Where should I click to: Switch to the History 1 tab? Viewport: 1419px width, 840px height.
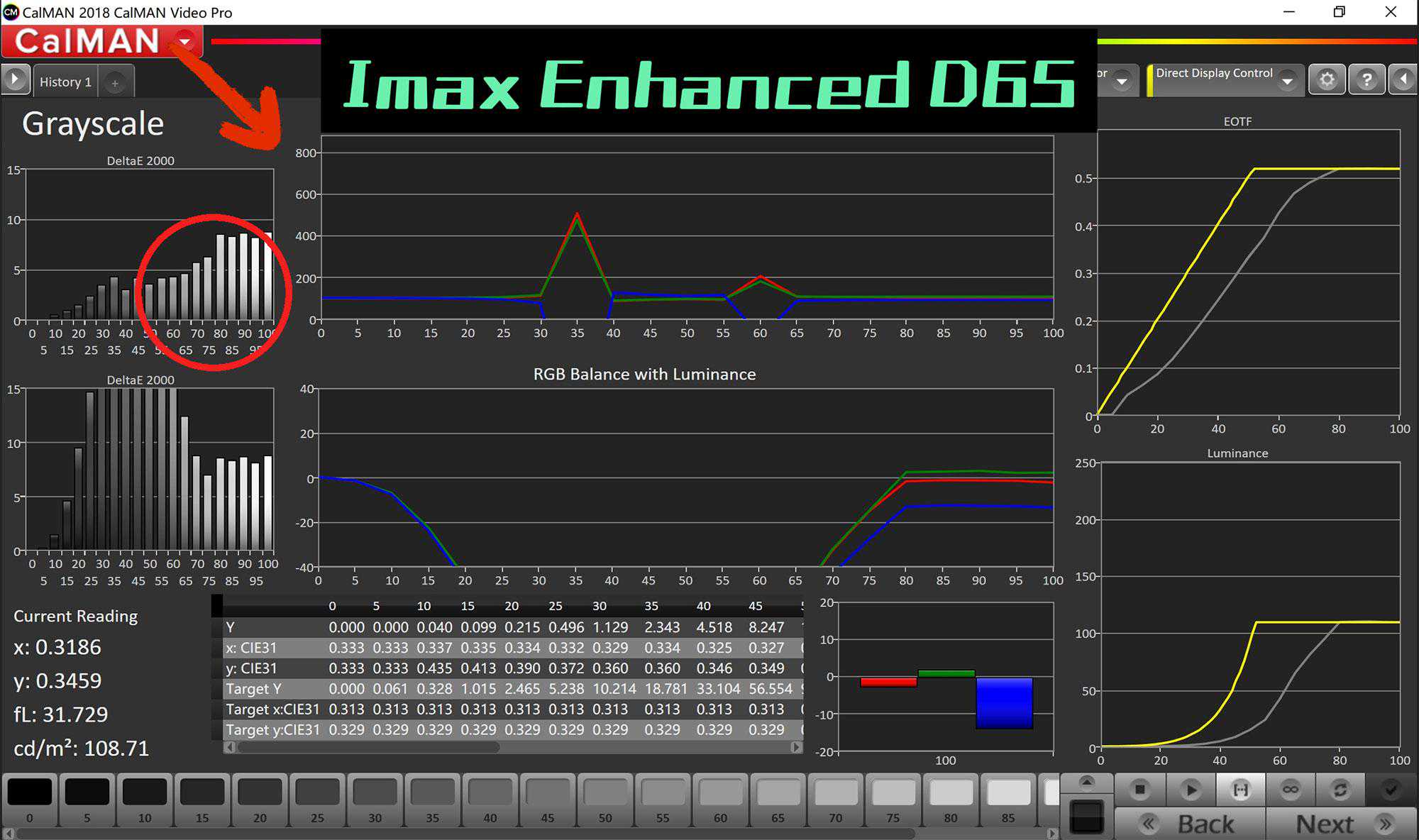65,82
